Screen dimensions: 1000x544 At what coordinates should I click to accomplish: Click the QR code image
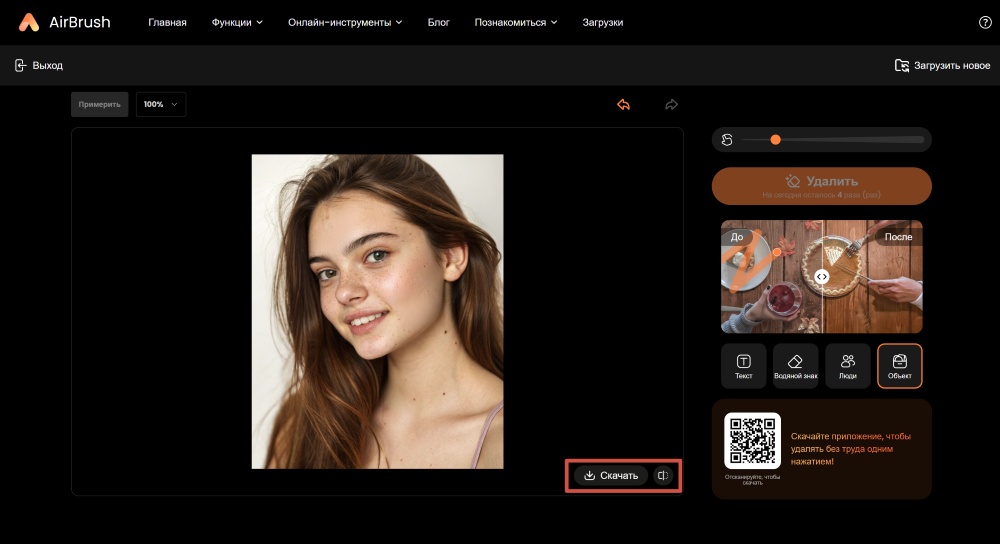point(753,441)
